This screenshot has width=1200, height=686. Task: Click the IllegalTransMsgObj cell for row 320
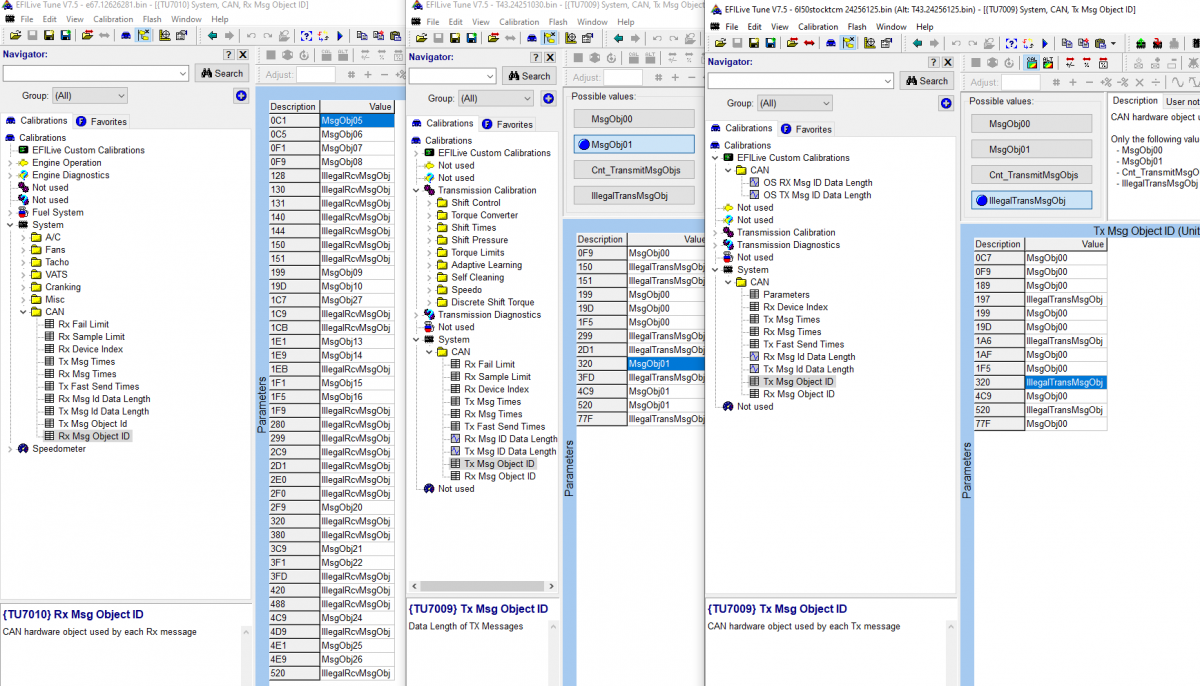pos(1066,382)
